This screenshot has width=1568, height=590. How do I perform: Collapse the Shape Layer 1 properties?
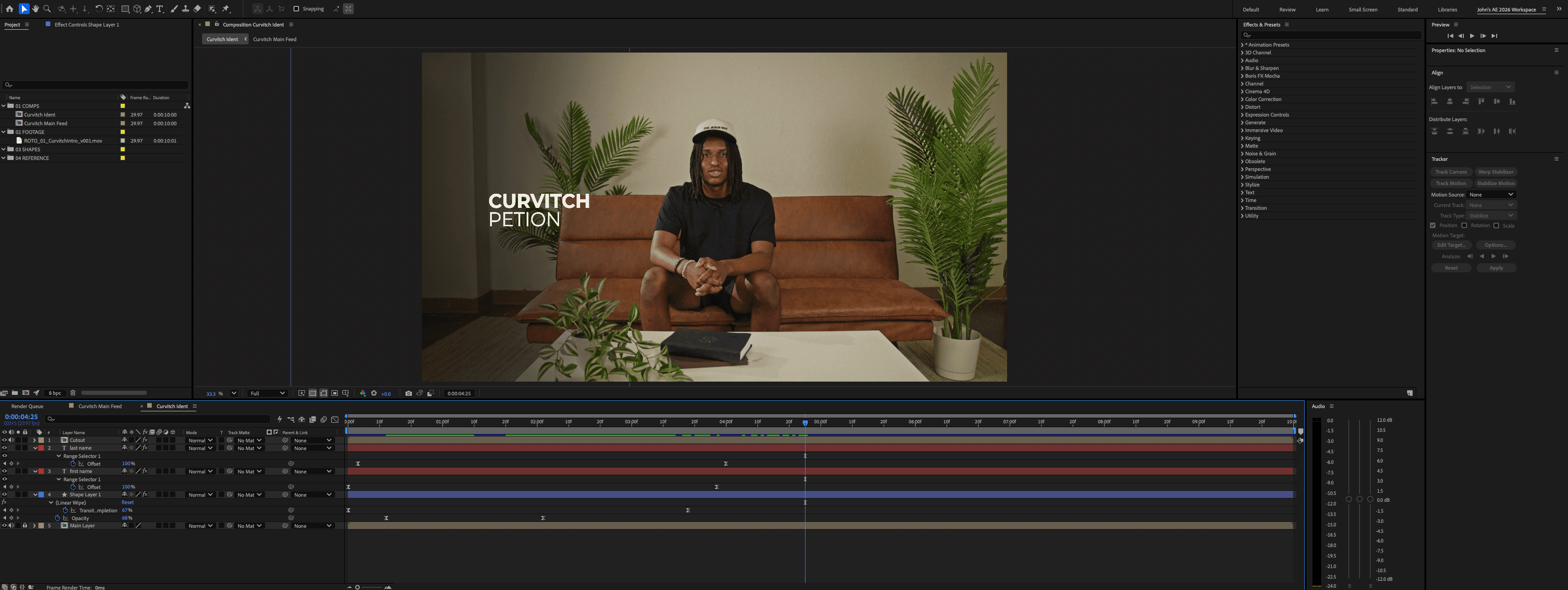[x=35, y=495]
